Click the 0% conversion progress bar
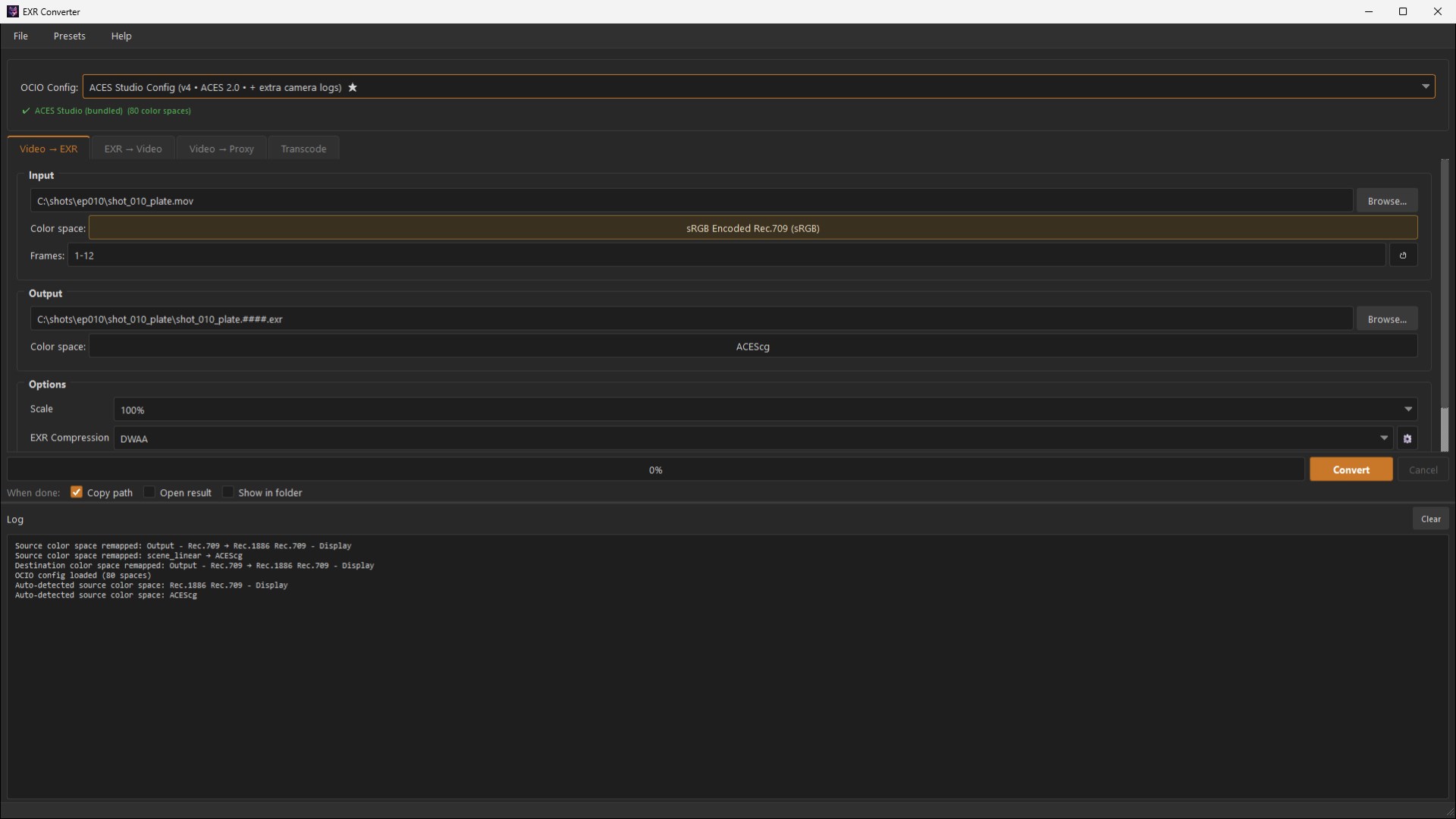The height and width of the screenshot is (819, 1456). (x=656, y=469)
